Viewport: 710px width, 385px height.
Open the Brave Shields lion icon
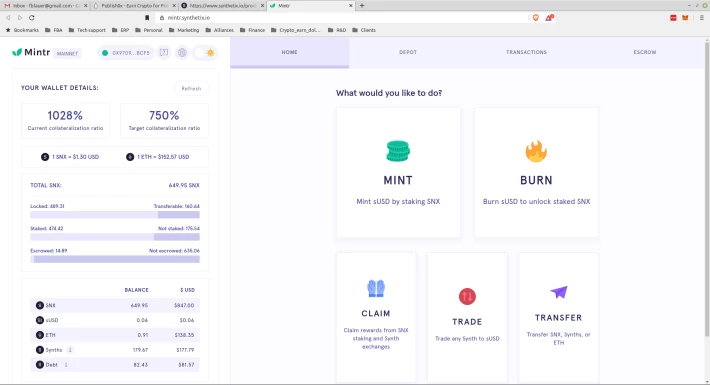(536, 18)
